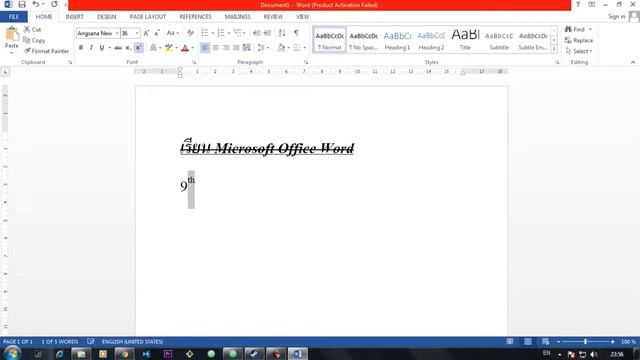
Task: Click the Shading paint bucket icon
Action: click(x=281, y=48)
